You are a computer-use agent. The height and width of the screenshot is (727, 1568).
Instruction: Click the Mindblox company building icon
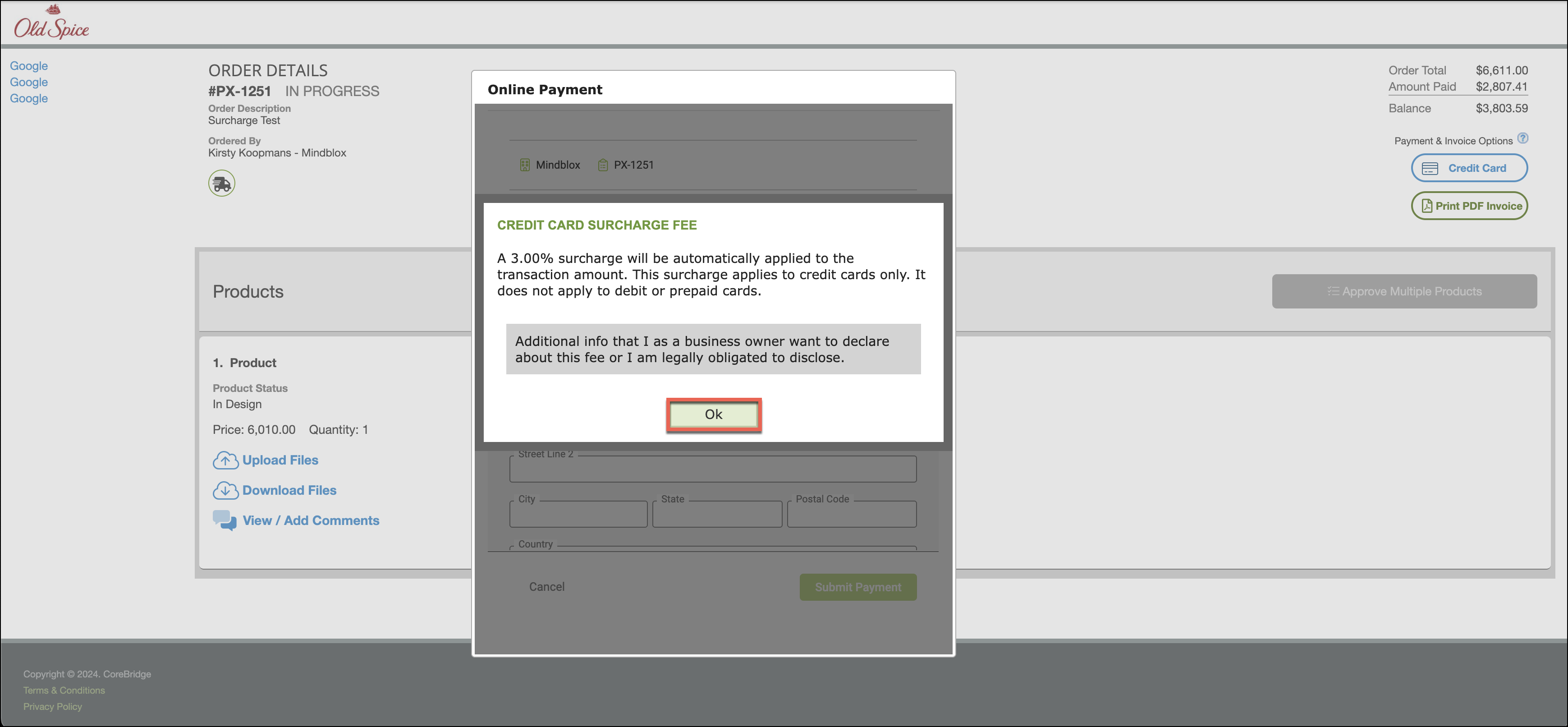click(x=525, y=165)
